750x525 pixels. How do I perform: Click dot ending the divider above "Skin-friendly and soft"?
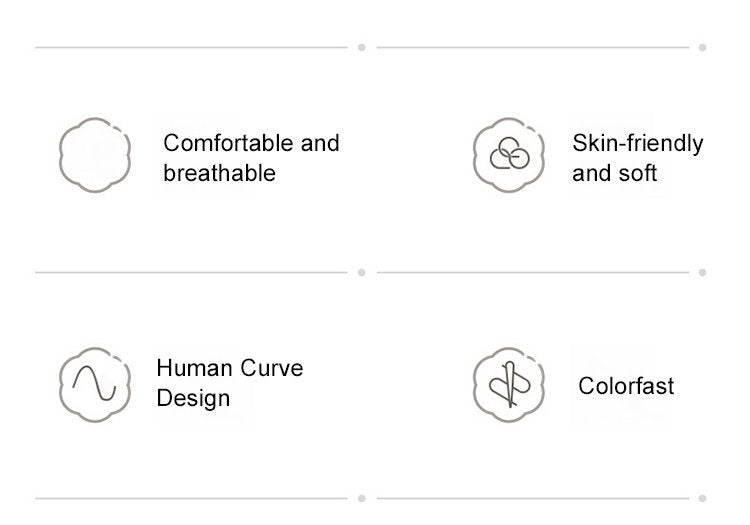(703, 47)
